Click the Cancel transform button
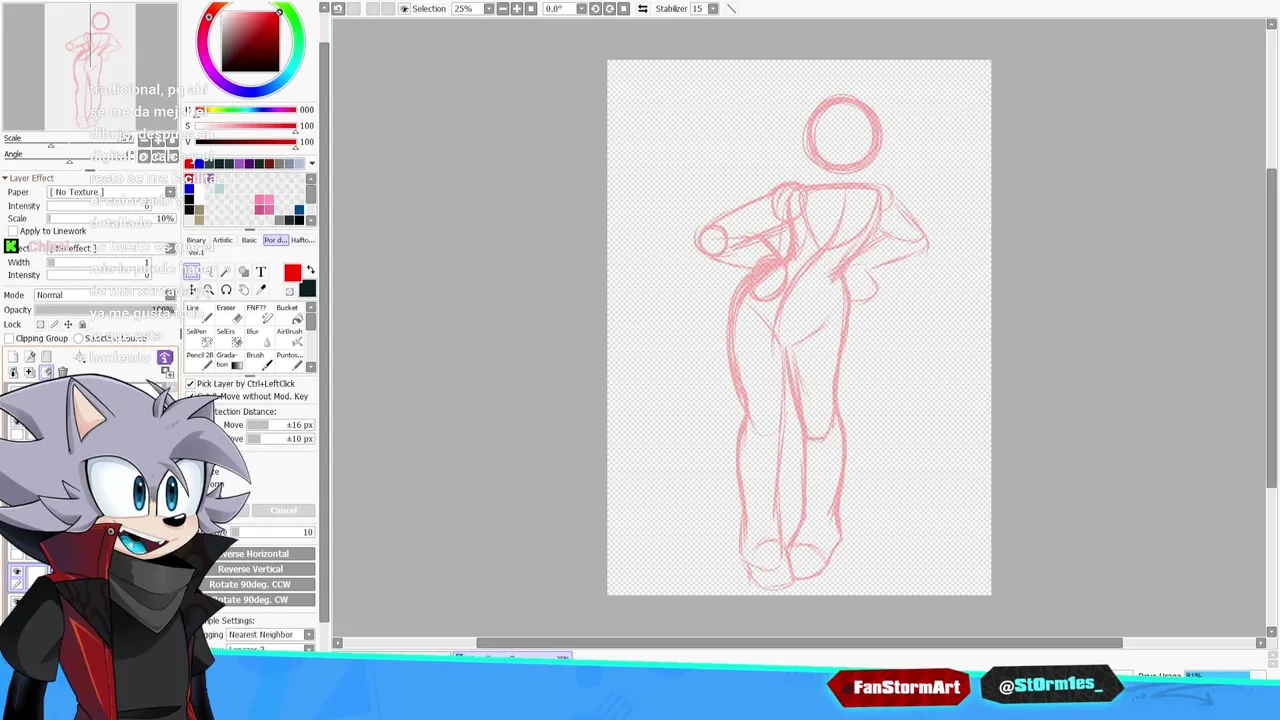The width and height of the screenshot is (1280, 720). (x=283, y=511)
